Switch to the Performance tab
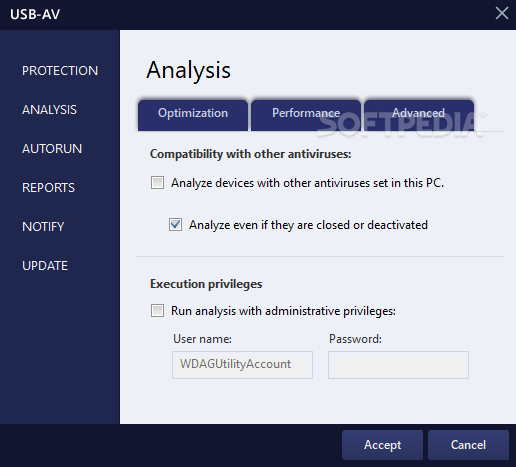516x467 pixels. tap(306, 115)
